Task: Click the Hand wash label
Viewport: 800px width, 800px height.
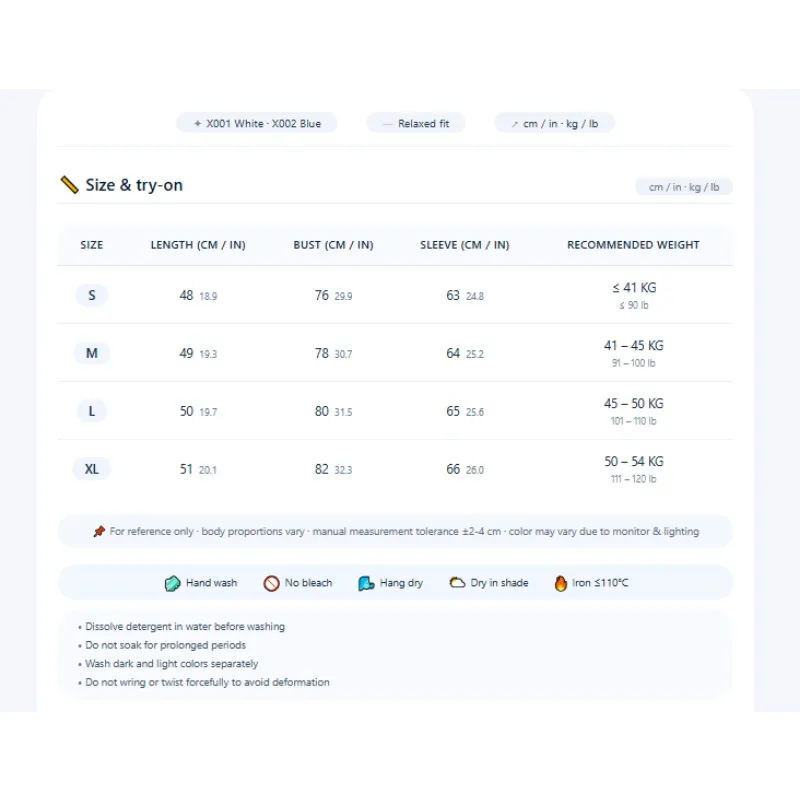Action: pyautogui.click(x=211, y=583)
